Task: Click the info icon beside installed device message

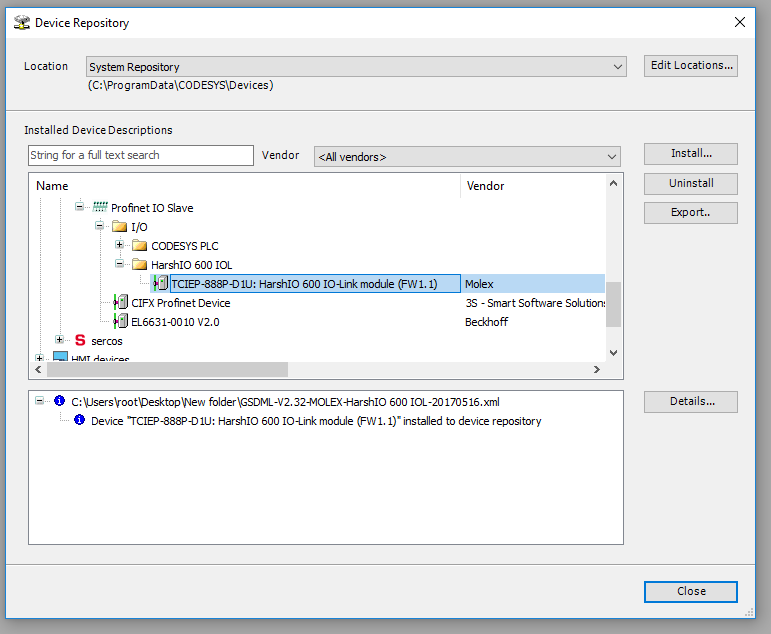Action: [x=79, y=420]
